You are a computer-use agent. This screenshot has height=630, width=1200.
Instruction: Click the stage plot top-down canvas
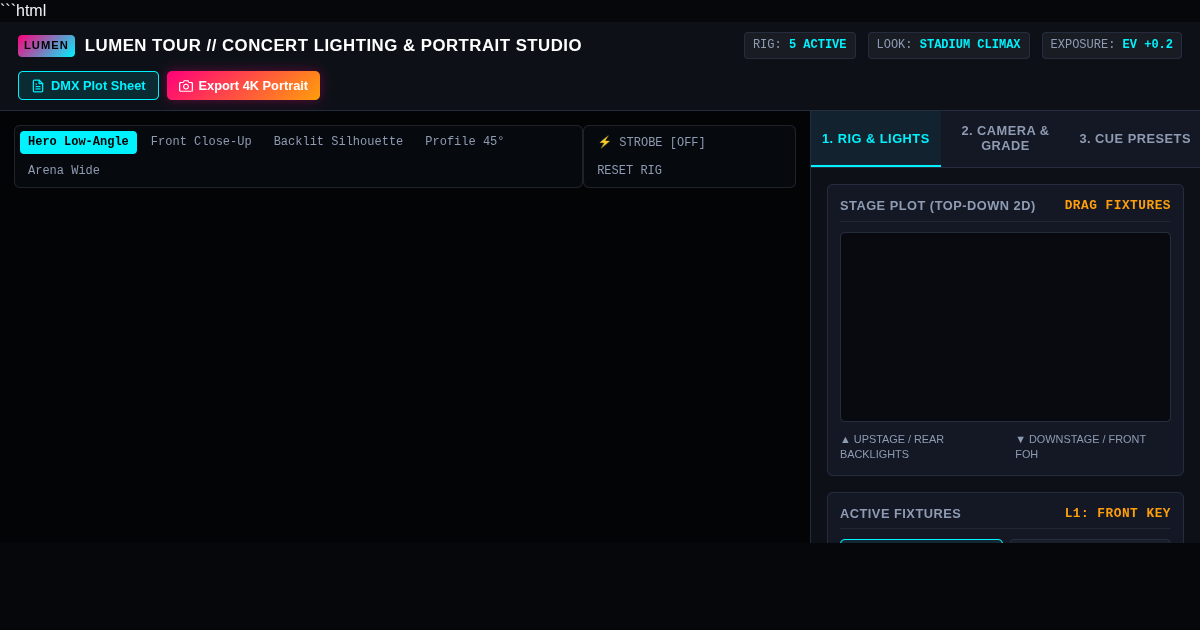(1005, 327)
